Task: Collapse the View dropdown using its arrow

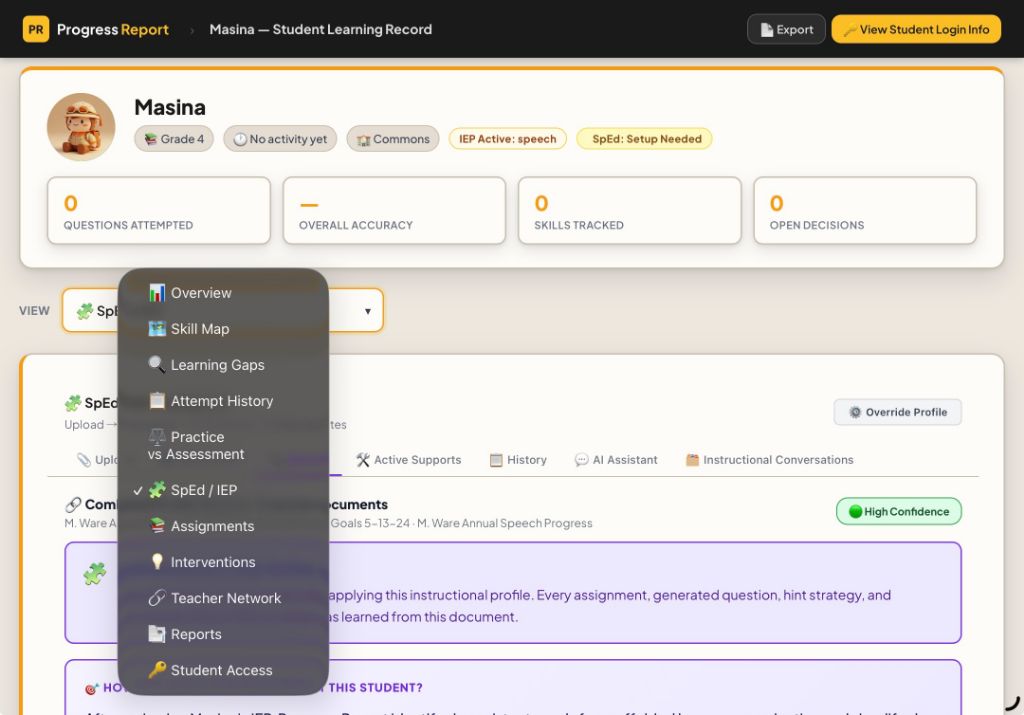Action: pyautogui.click(x=368, y=311)
